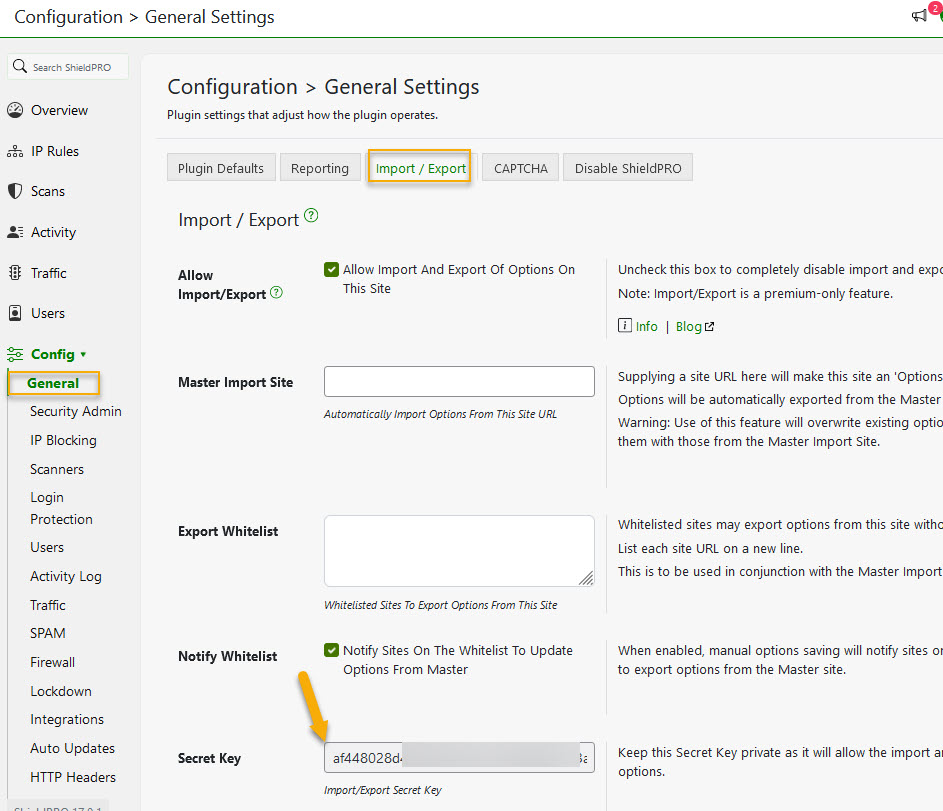The height and width of the screenshot is (811, 943).
Task: Uncheck Allow Import And Export Of Options
Action: tap(331, 269)
